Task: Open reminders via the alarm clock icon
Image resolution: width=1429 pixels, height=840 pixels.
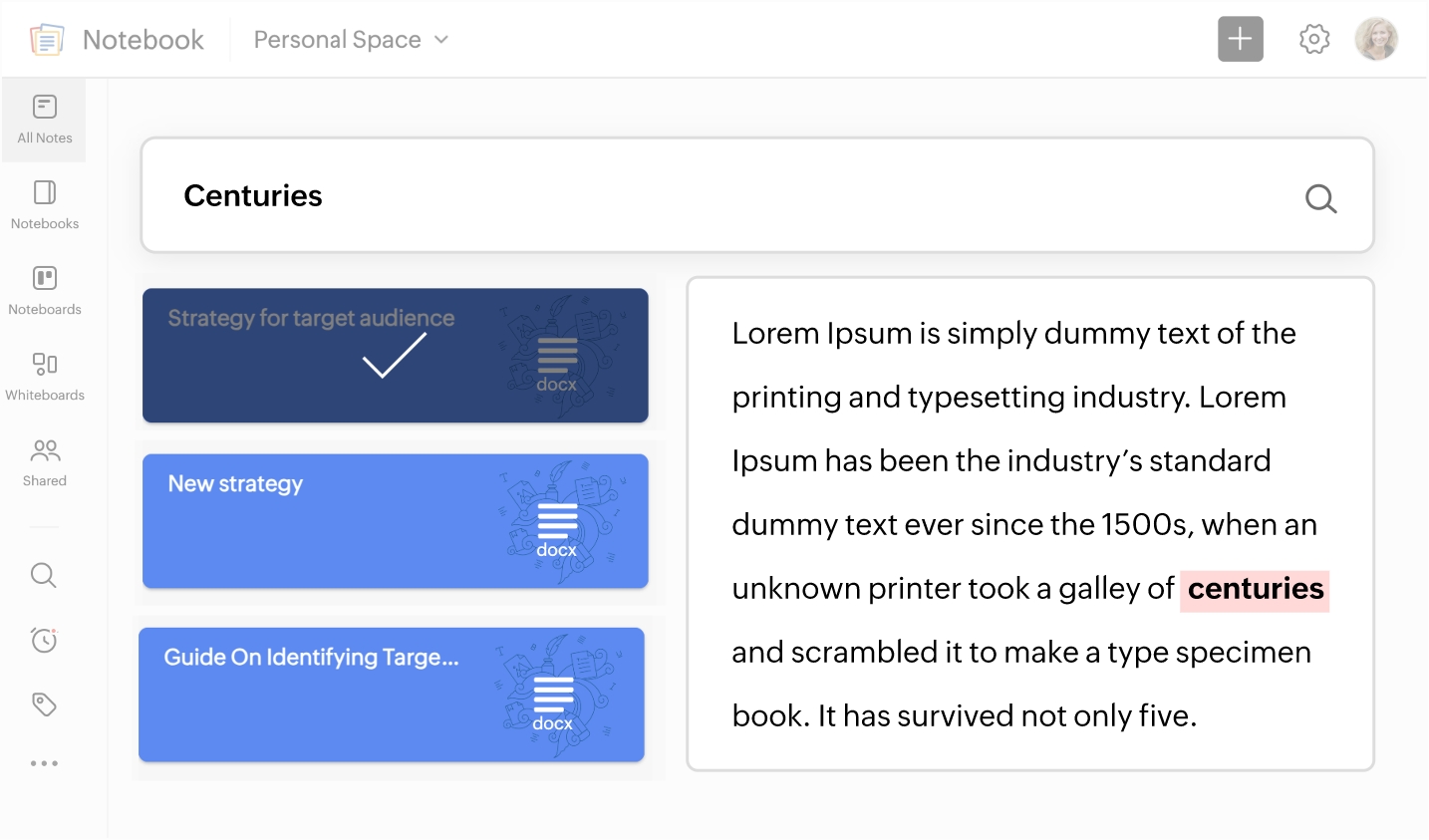Action: [x=44, y=640]
